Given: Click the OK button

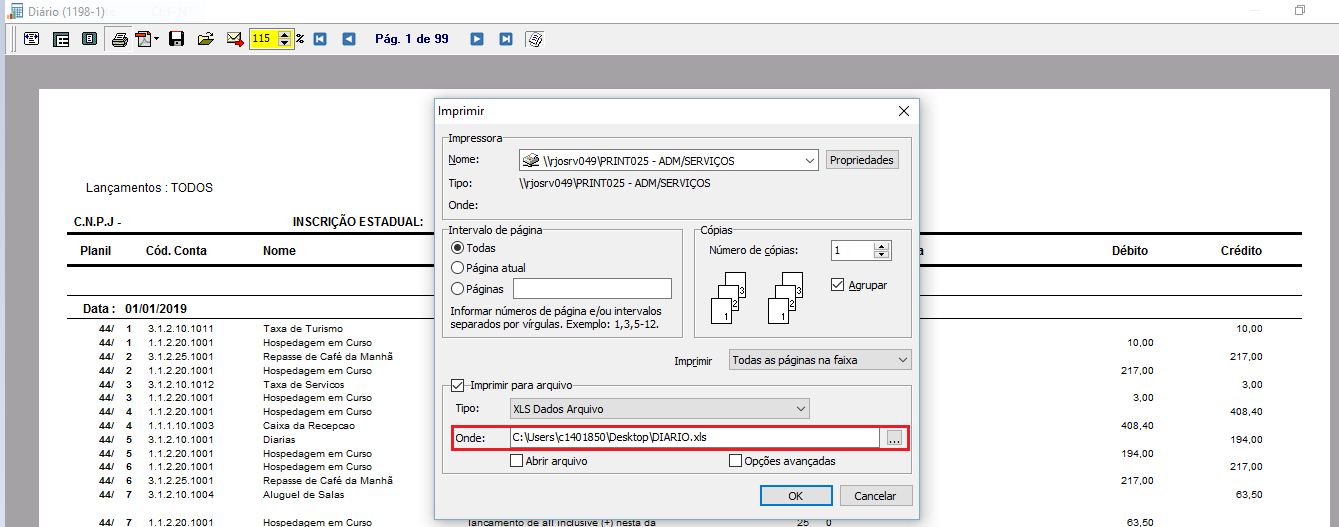Looking at the screenshot, I should click(x=796, y=496).
